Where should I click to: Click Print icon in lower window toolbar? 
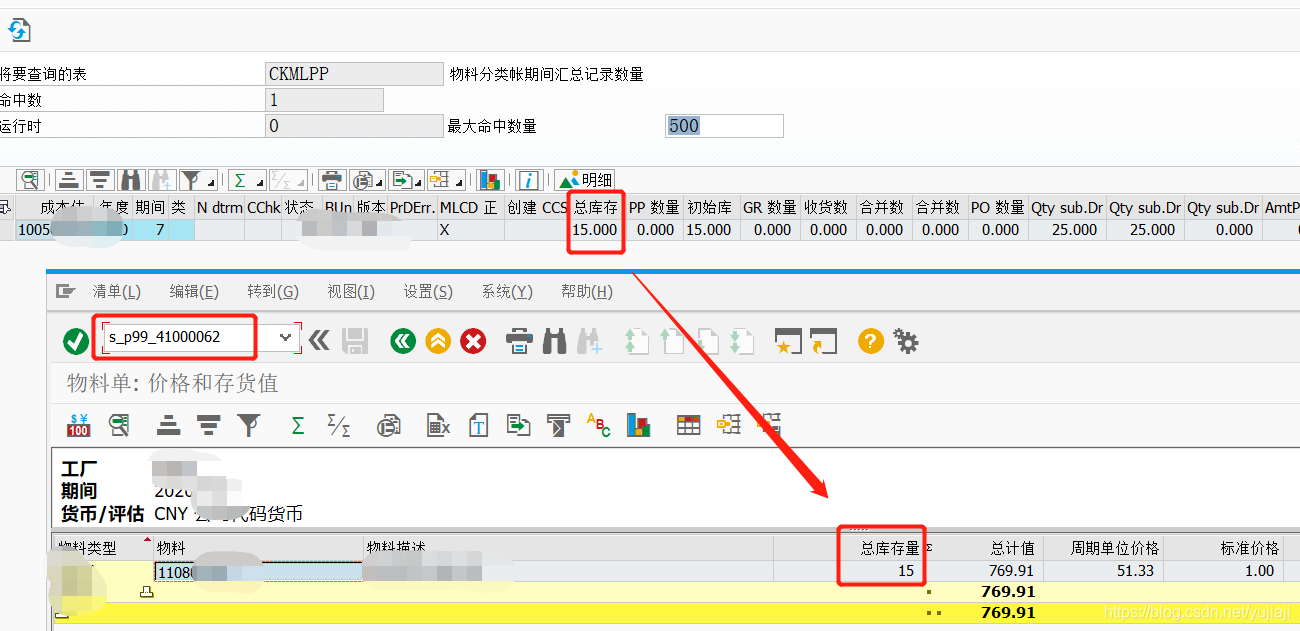pyautogui.click(x=519, y=341)
